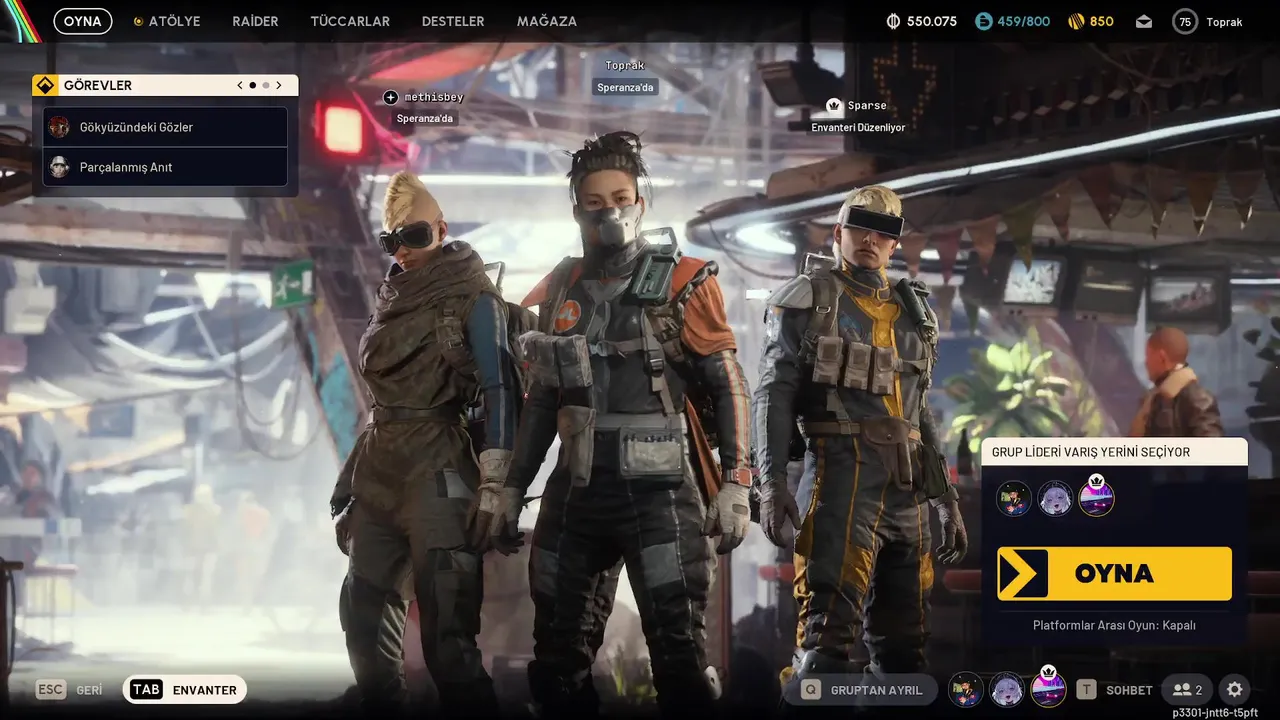Click the yellow dot icon beside ATÖLYE

point(138,21)
